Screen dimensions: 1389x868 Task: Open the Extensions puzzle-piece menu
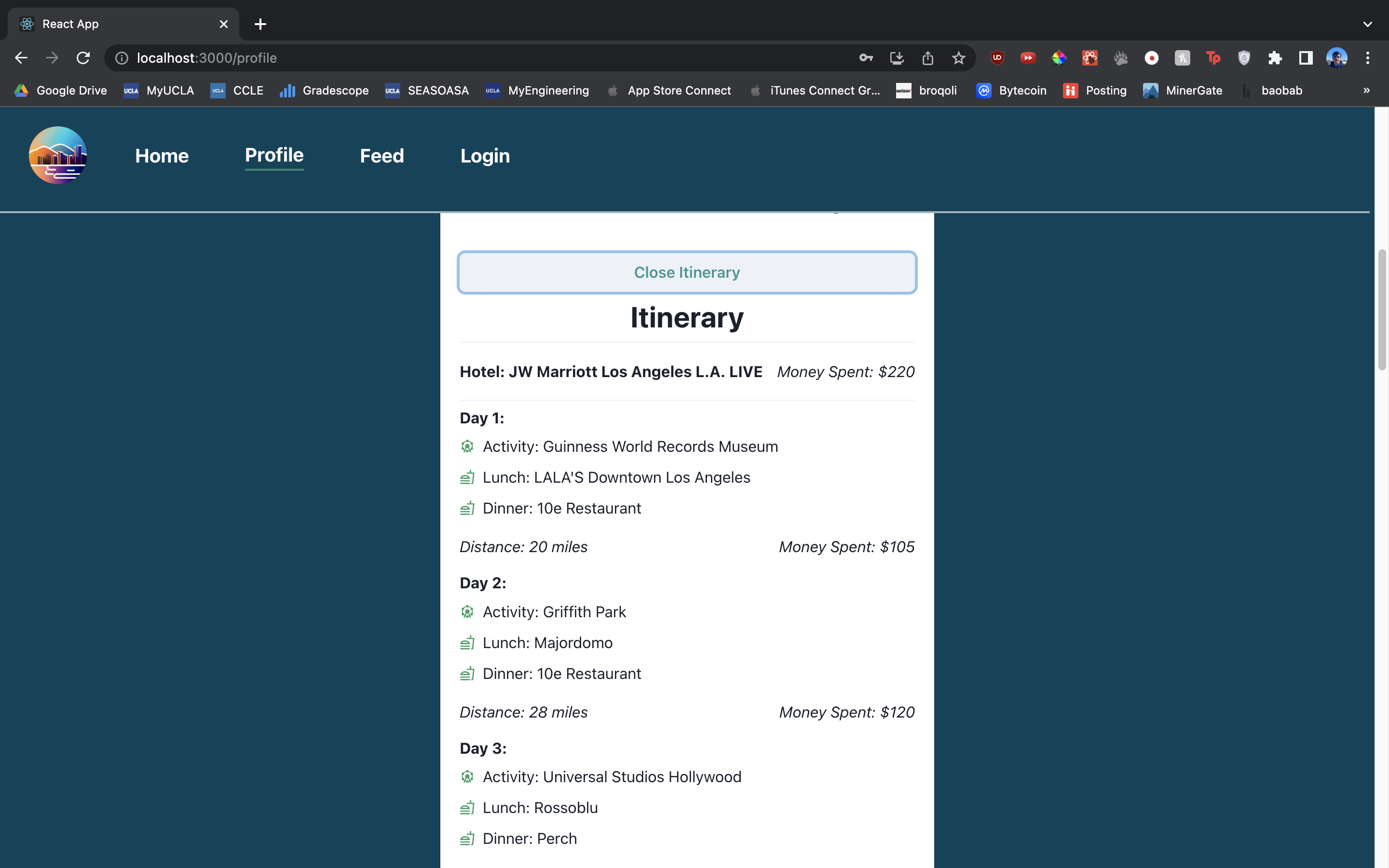[x=1275, y=58]
